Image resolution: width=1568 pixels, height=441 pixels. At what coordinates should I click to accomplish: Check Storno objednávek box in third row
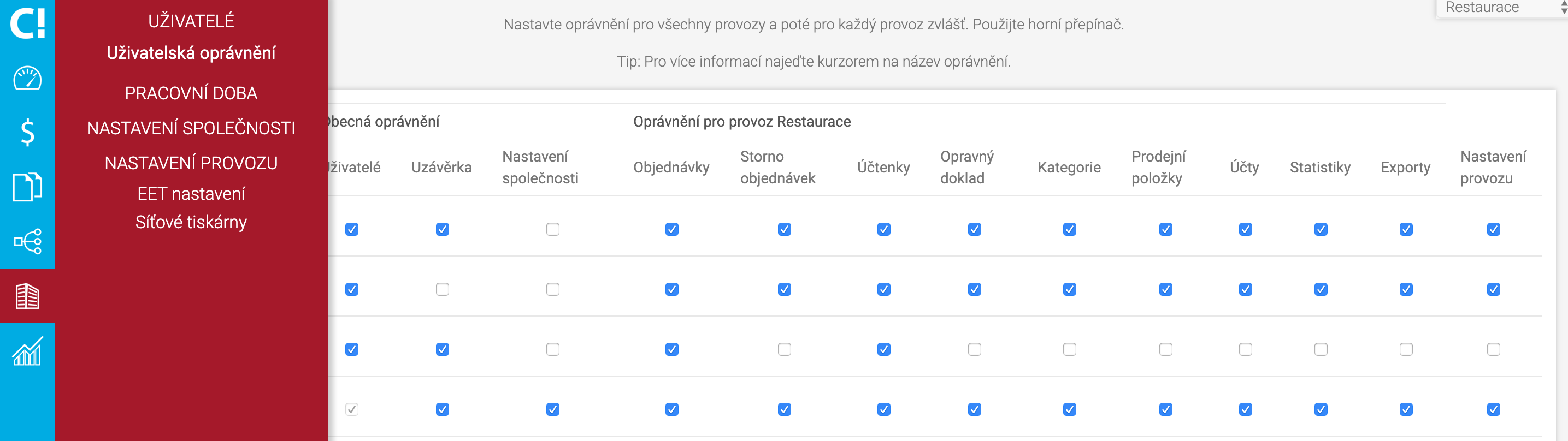[785, 349]
